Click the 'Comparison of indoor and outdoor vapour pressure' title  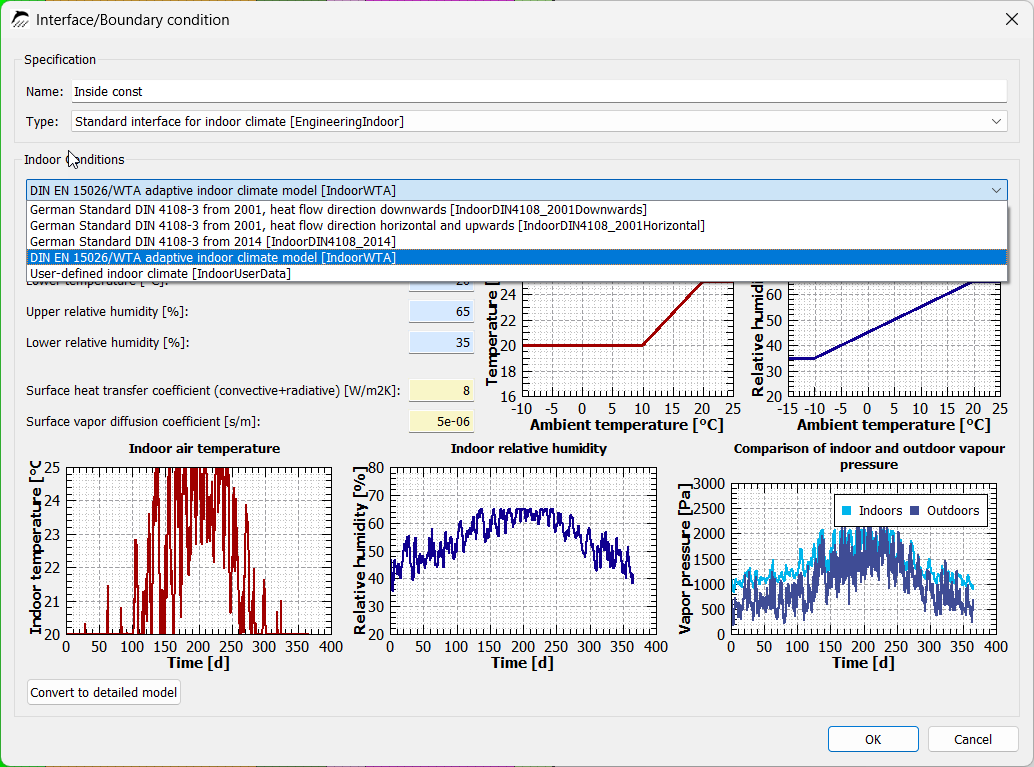pyautogui.click(x=869, y=456)
